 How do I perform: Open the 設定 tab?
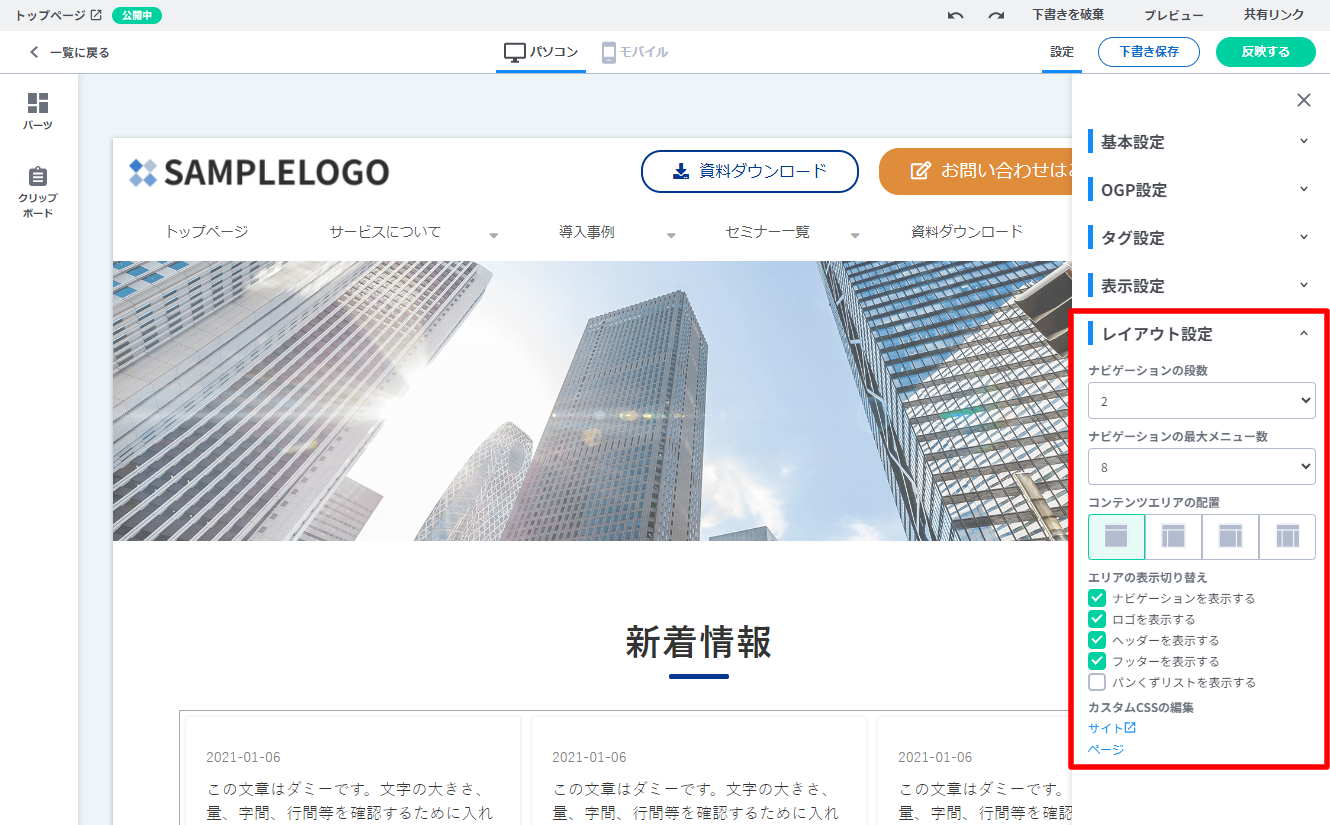coord(1062,52)
